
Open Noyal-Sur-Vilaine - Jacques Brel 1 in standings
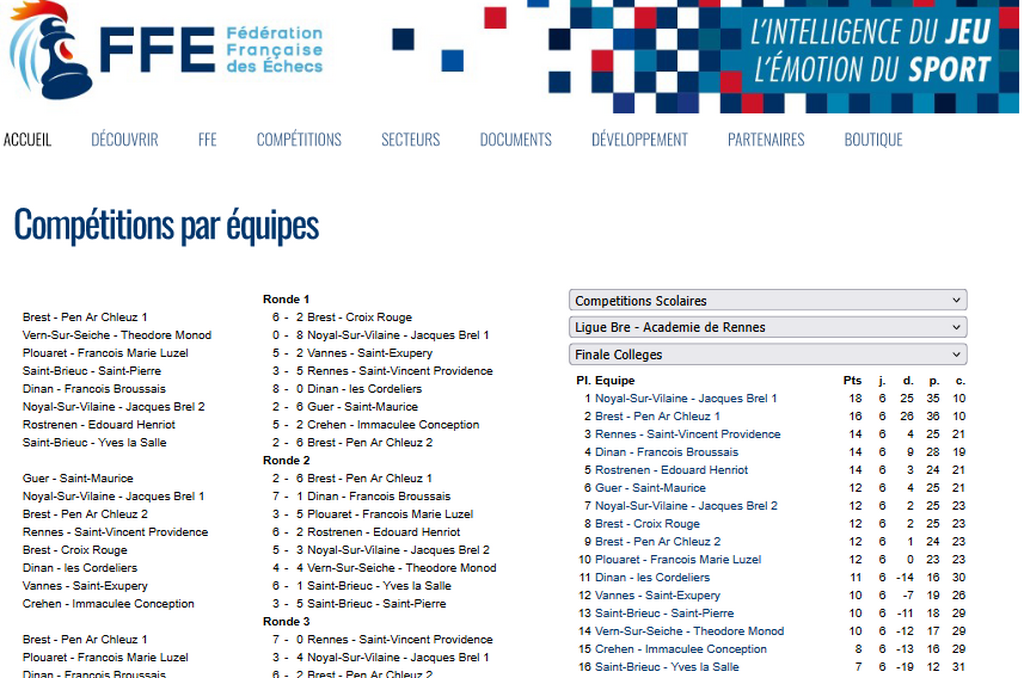pos(686,399)
